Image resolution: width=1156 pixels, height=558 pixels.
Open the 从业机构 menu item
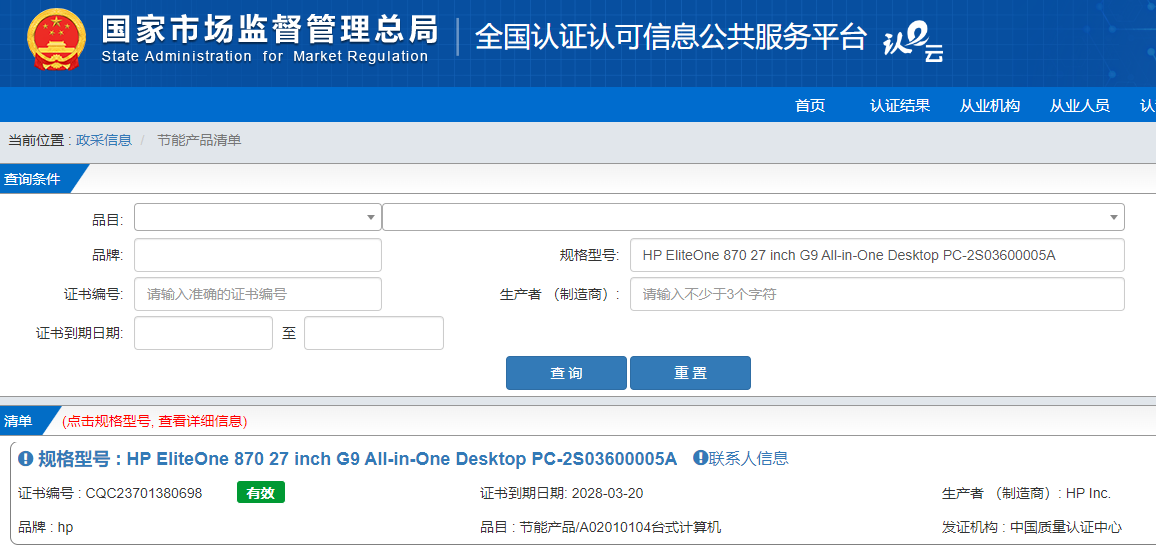[x=990, y=105]
